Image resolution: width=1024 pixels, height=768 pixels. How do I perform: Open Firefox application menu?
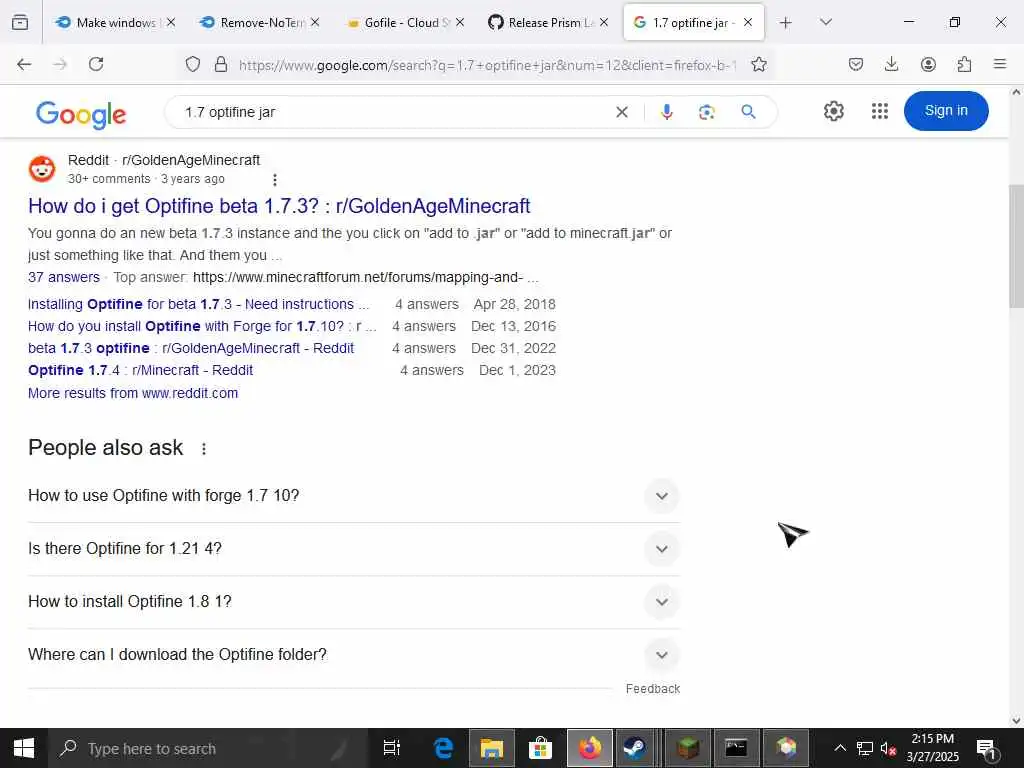coord(1000,64)
